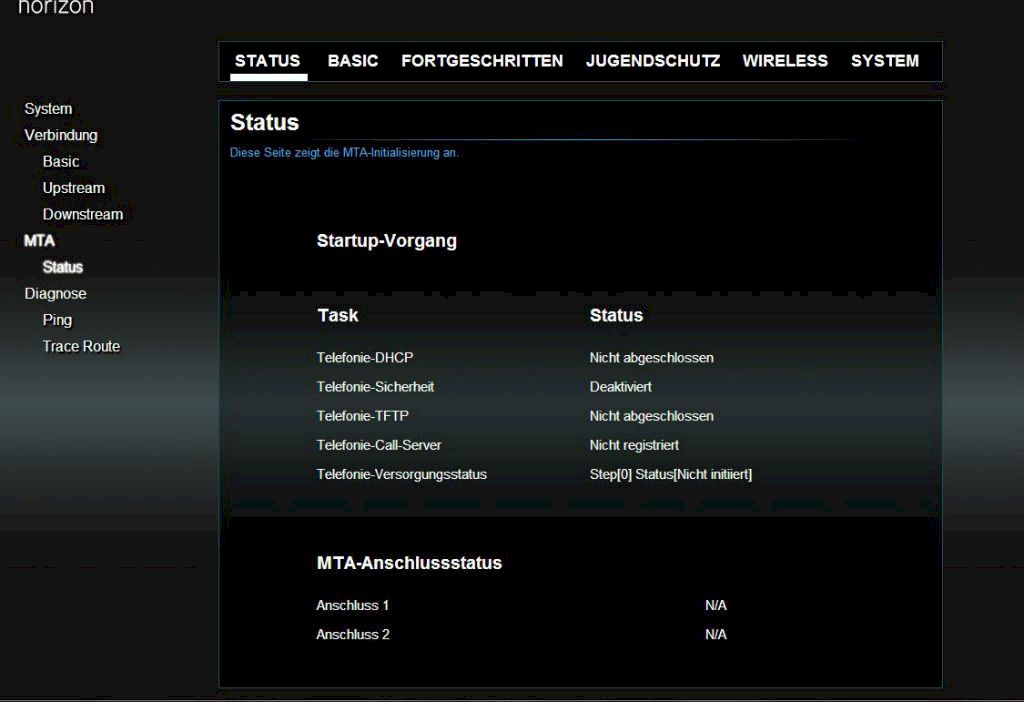The height and width of the screenshot is (702, 1024).
Task: Switch to the BASIC top navigation tab
Action: click(x=353, y=61)
